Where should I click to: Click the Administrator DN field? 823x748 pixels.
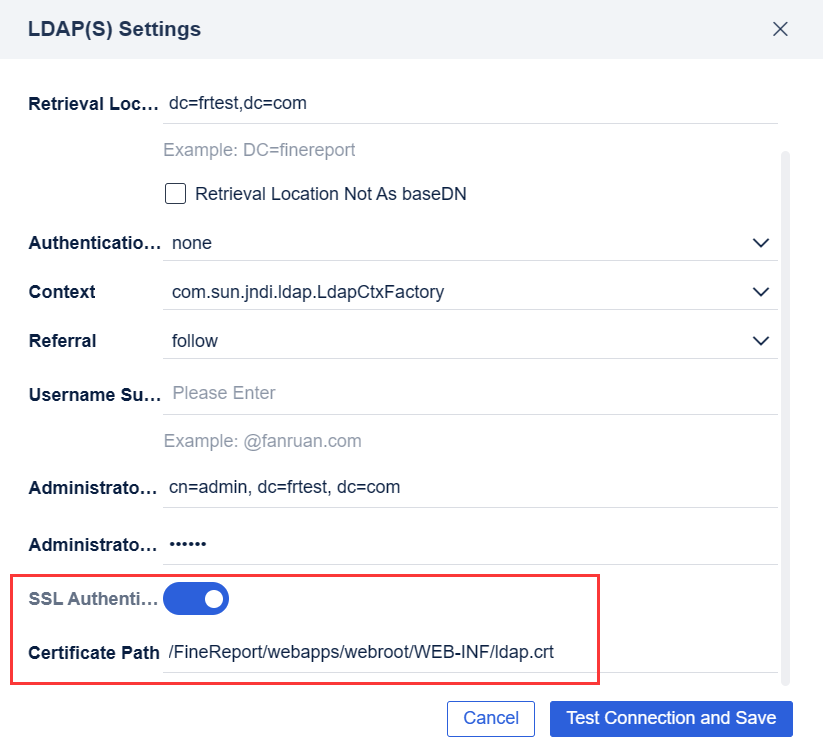click(470, 487)
